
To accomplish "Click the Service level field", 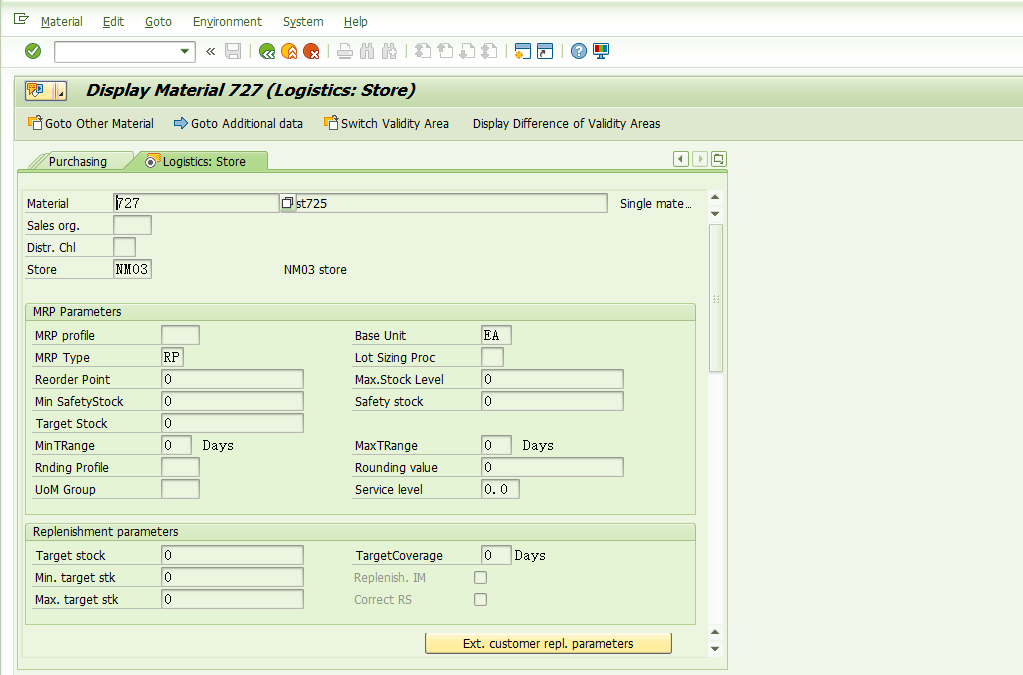I will click(x=500, y=489).
